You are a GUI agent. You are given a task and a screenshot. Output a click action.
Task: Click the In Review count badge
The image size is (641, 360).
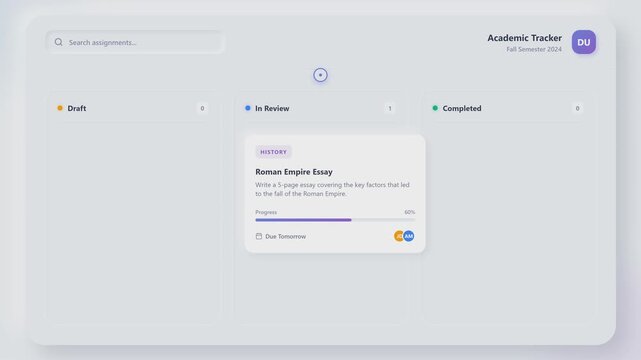pos(390,108)
